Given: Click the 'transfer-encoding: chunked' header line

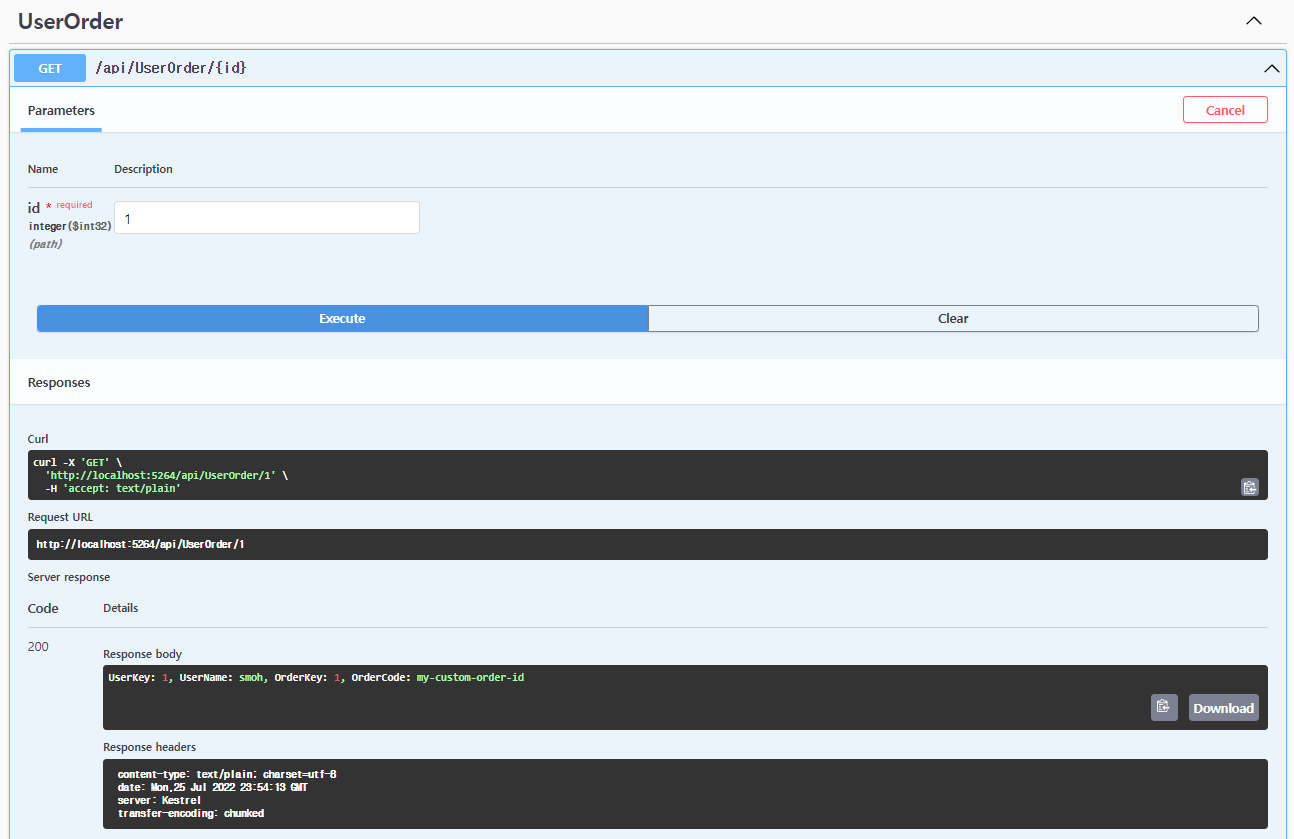Looking at the screenshot, I should 191,814.
